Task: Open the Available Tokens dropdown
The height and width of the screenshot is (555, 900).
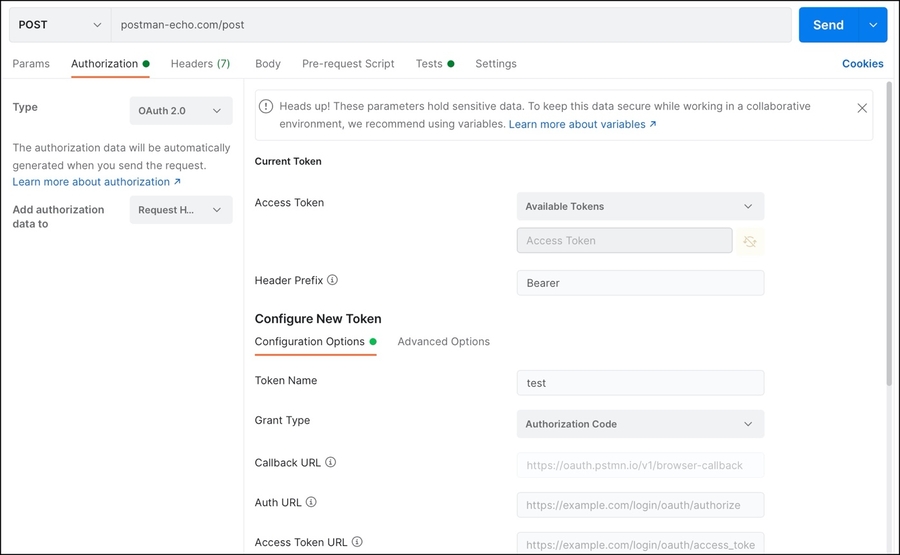Action: pos(640,207)
